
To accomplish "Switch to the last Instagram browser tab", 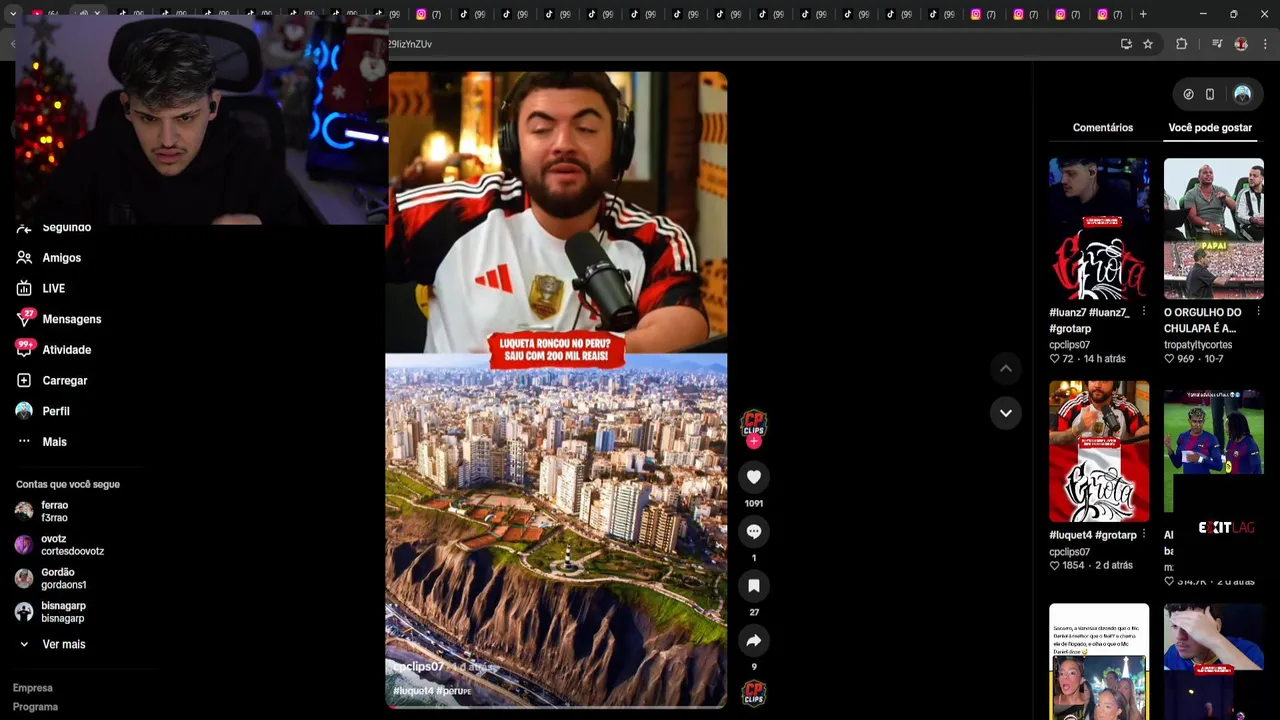I will click(x=1109, y=14).
